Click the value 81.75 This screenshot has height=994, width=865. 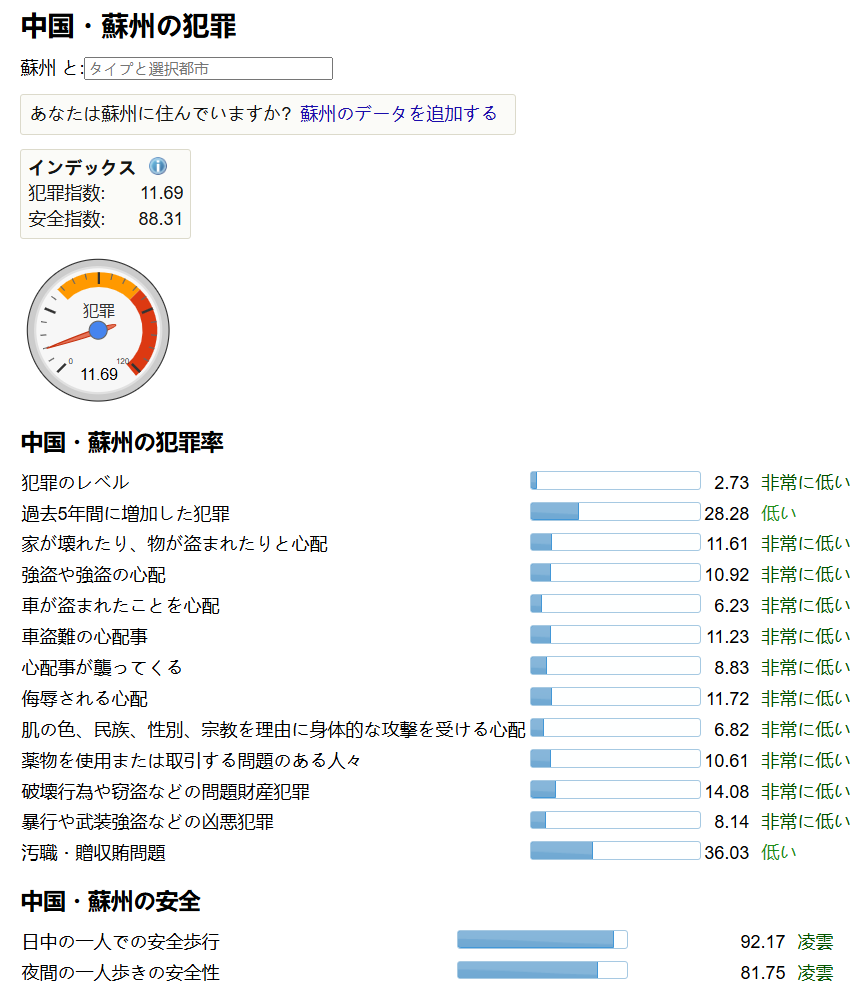(762, 972)
